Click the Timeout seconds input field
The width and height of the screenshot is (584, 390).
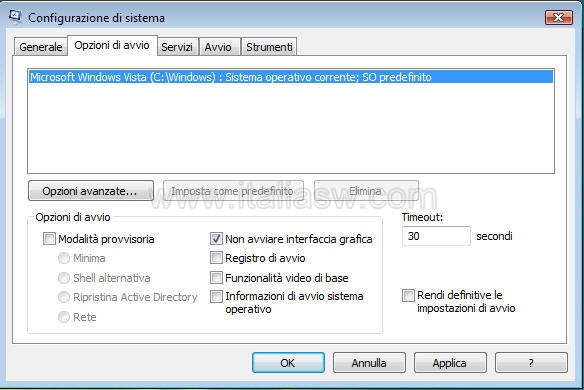pyautogui.click(x=436, y=236)
